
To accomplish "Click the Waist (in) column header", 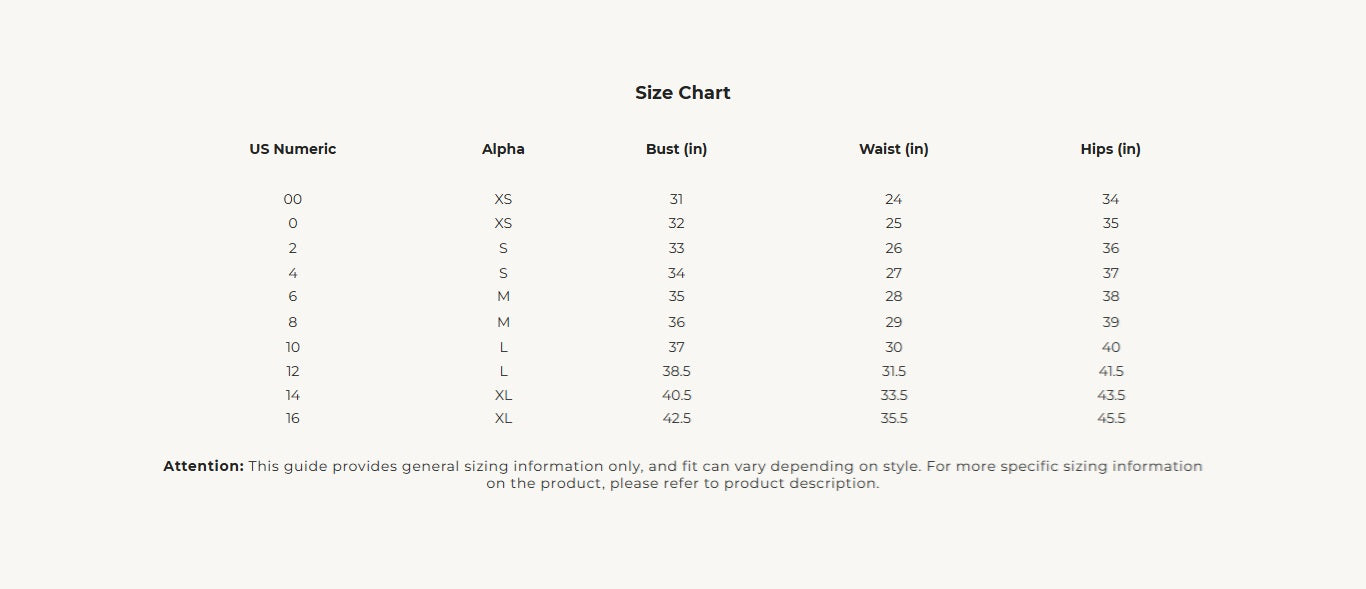I will point(894,149).
